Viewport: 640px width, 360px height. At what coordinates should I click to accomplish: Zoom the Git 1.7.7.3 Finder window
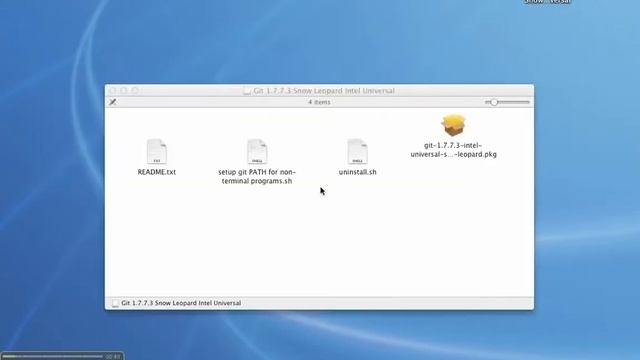click(135, 90)
